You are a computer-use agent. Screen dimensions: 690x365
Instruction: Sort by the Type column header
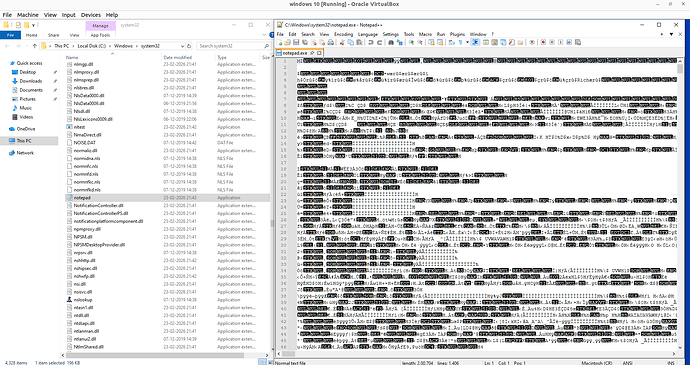click(222, 57)
